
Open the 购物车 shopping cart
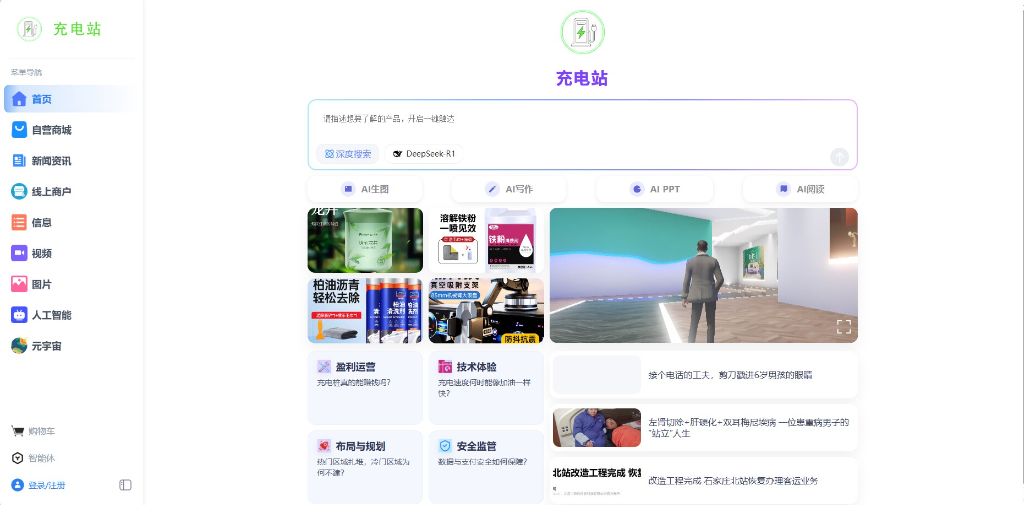point(40,431)
